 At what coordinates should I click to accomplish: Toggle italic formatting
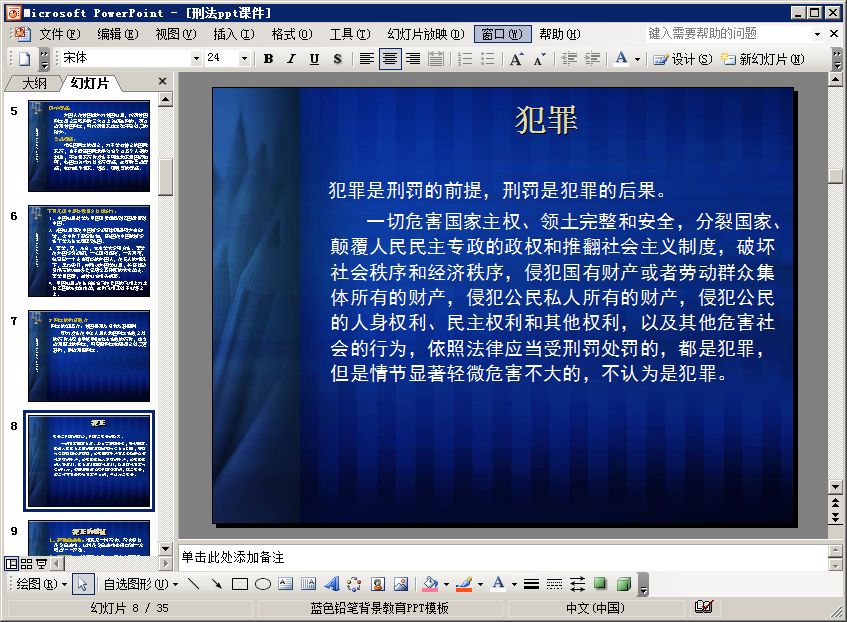click(291, 59)
